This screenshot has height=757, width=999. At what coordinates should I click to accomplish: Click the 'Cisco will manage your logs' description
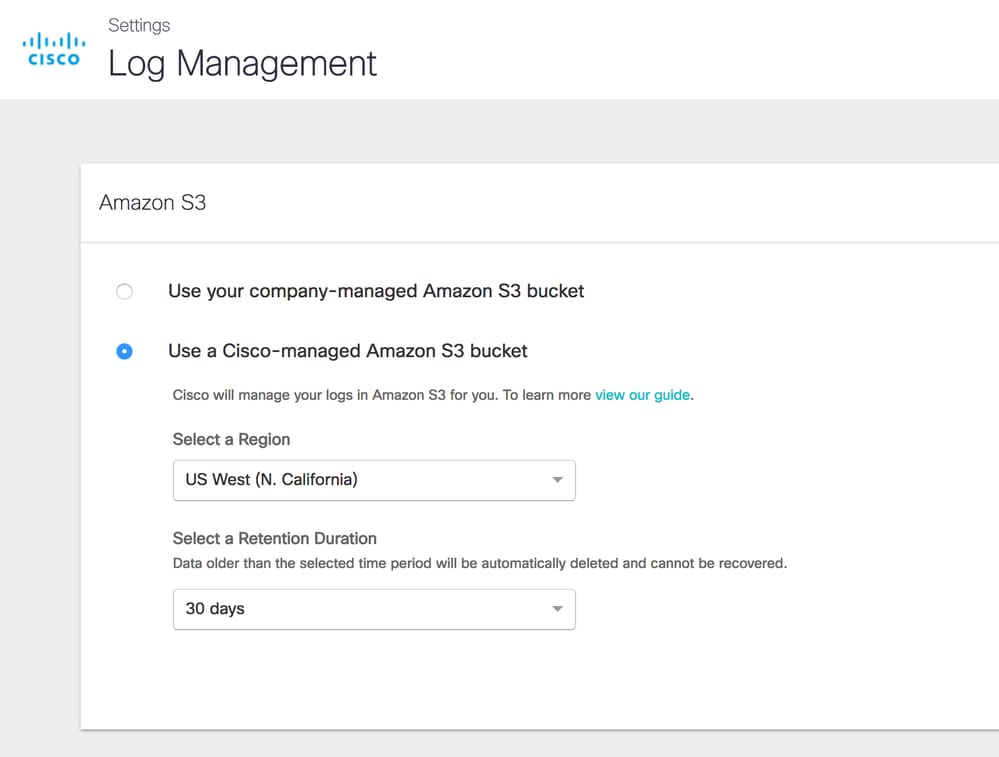[382, 395]
